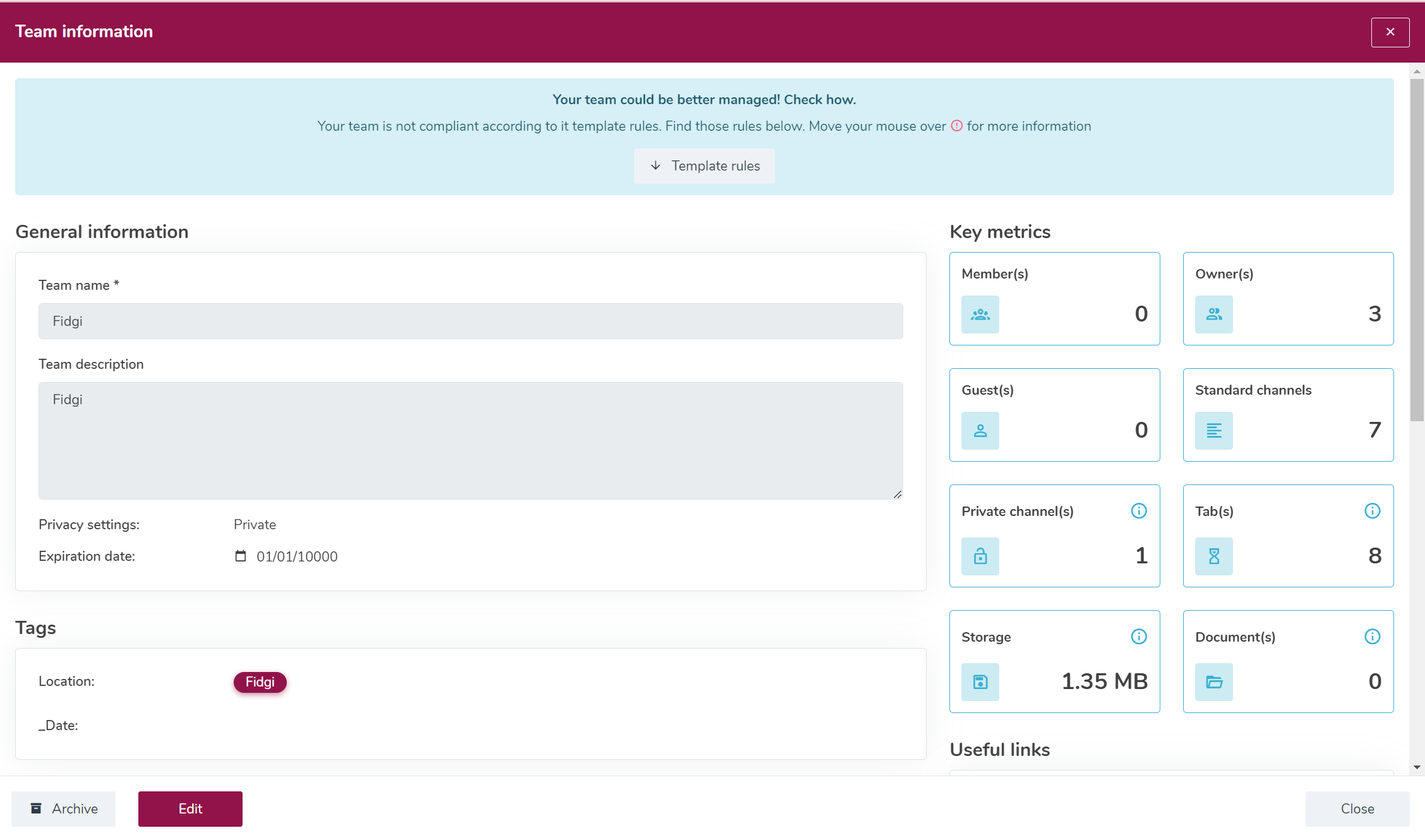Show info for Document(s) metric
The height and width of the screenshot is (840, 1425).
(x=1373, y=637)
